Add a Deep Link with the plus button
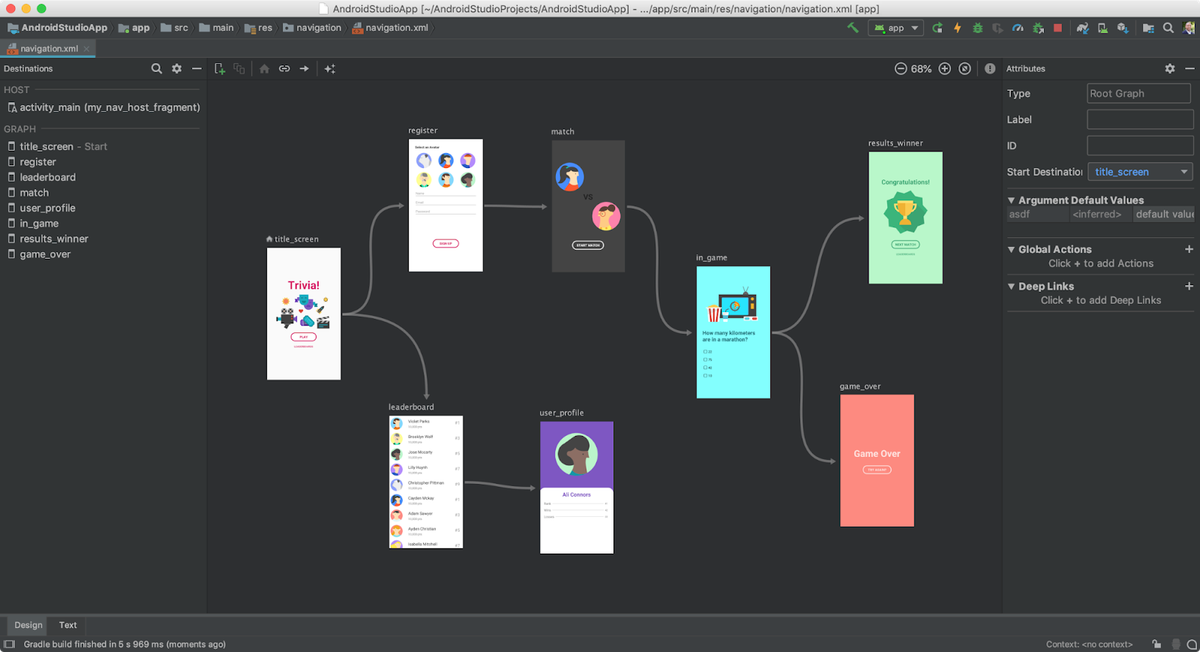The image size is (1200, 652). click(1189, 286)
